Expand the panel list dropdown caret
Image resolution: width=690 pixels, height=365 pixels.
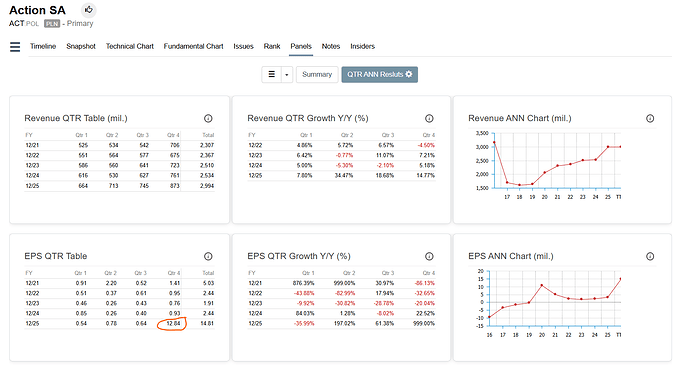pos(286,75)
